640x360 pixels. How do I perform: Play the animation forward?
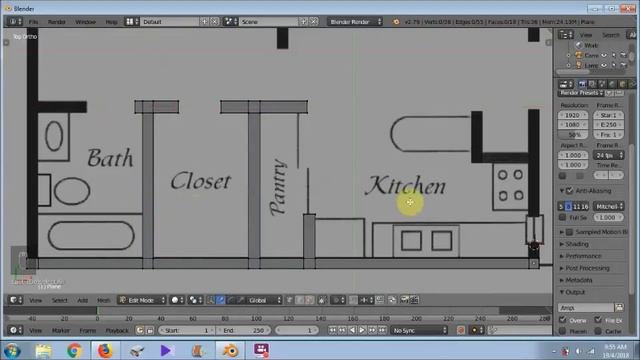[x=362, y=331]
